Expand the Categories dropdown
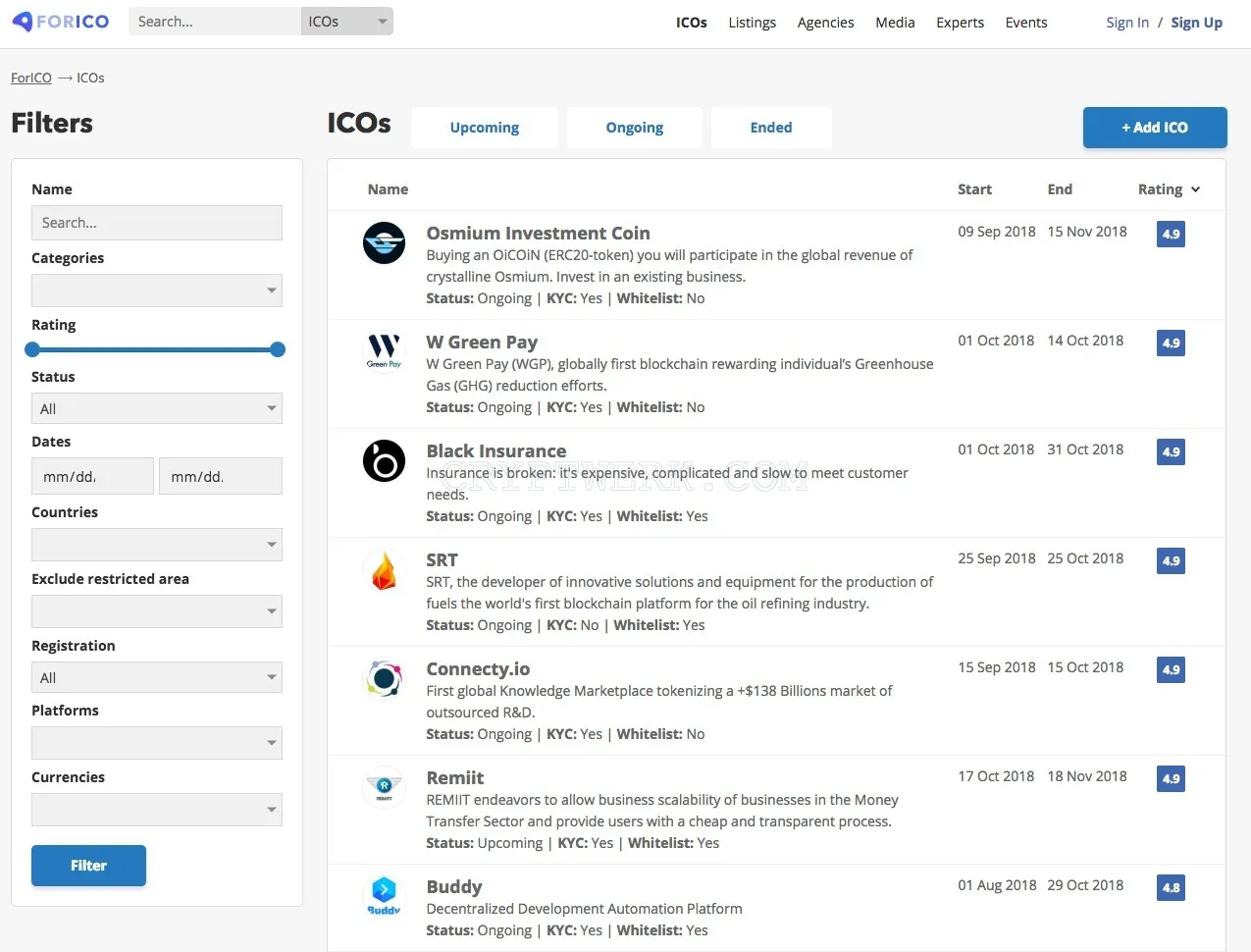Viewport: 1251px width, 952px height. click(x=157, y=291)
